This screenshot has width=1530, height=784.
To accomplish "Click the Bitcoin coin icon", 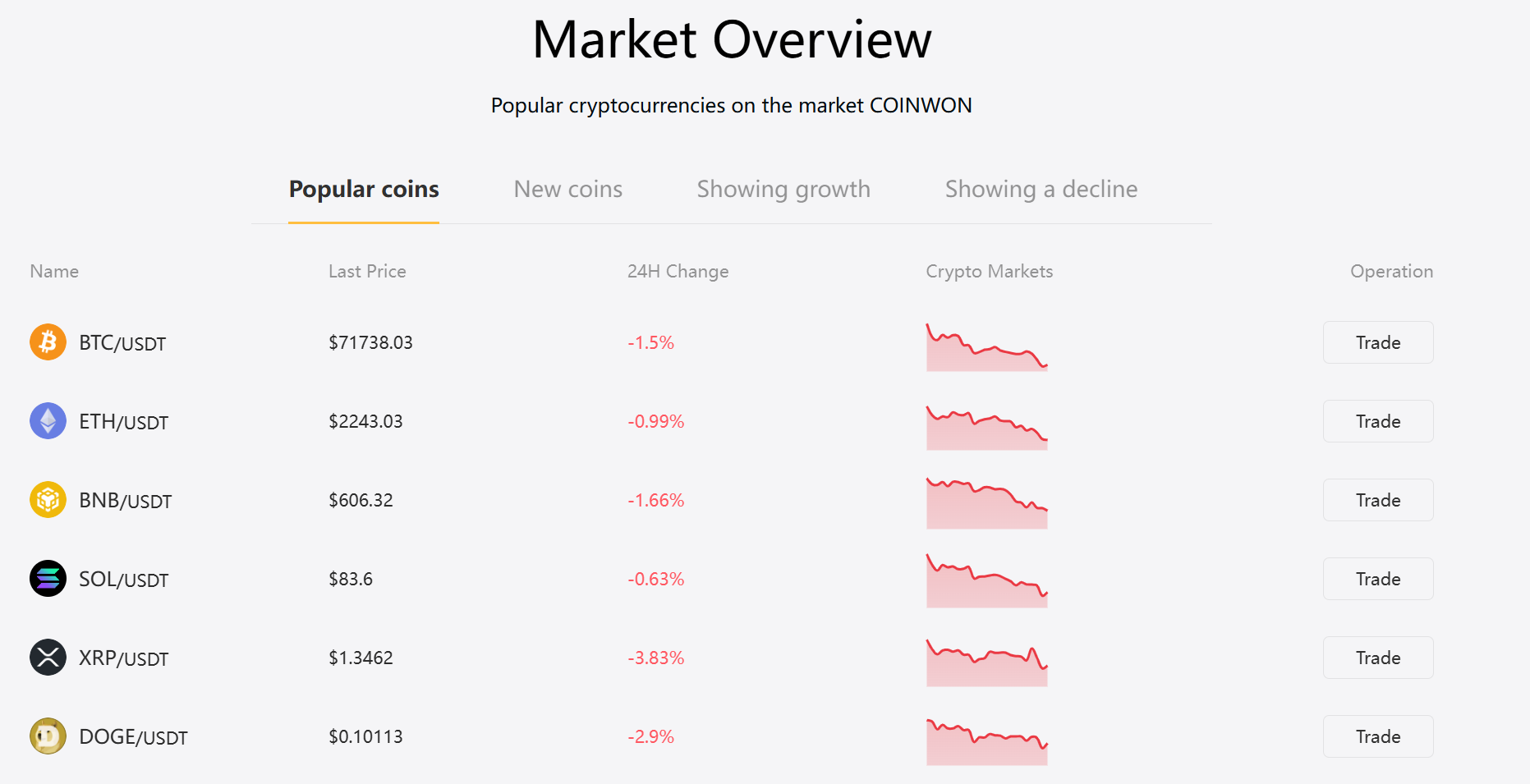I will point(48,342).
